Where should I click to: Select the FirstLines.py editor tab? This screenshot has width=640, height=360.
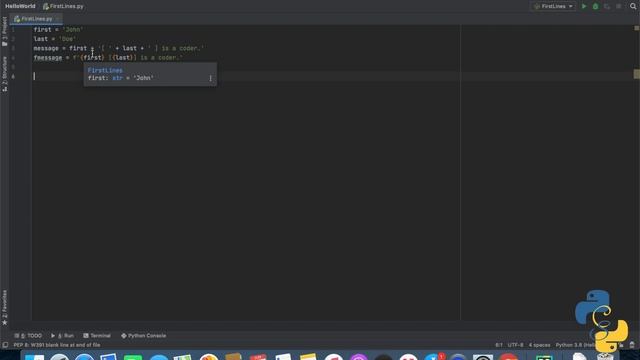click(x=37, y=19)
